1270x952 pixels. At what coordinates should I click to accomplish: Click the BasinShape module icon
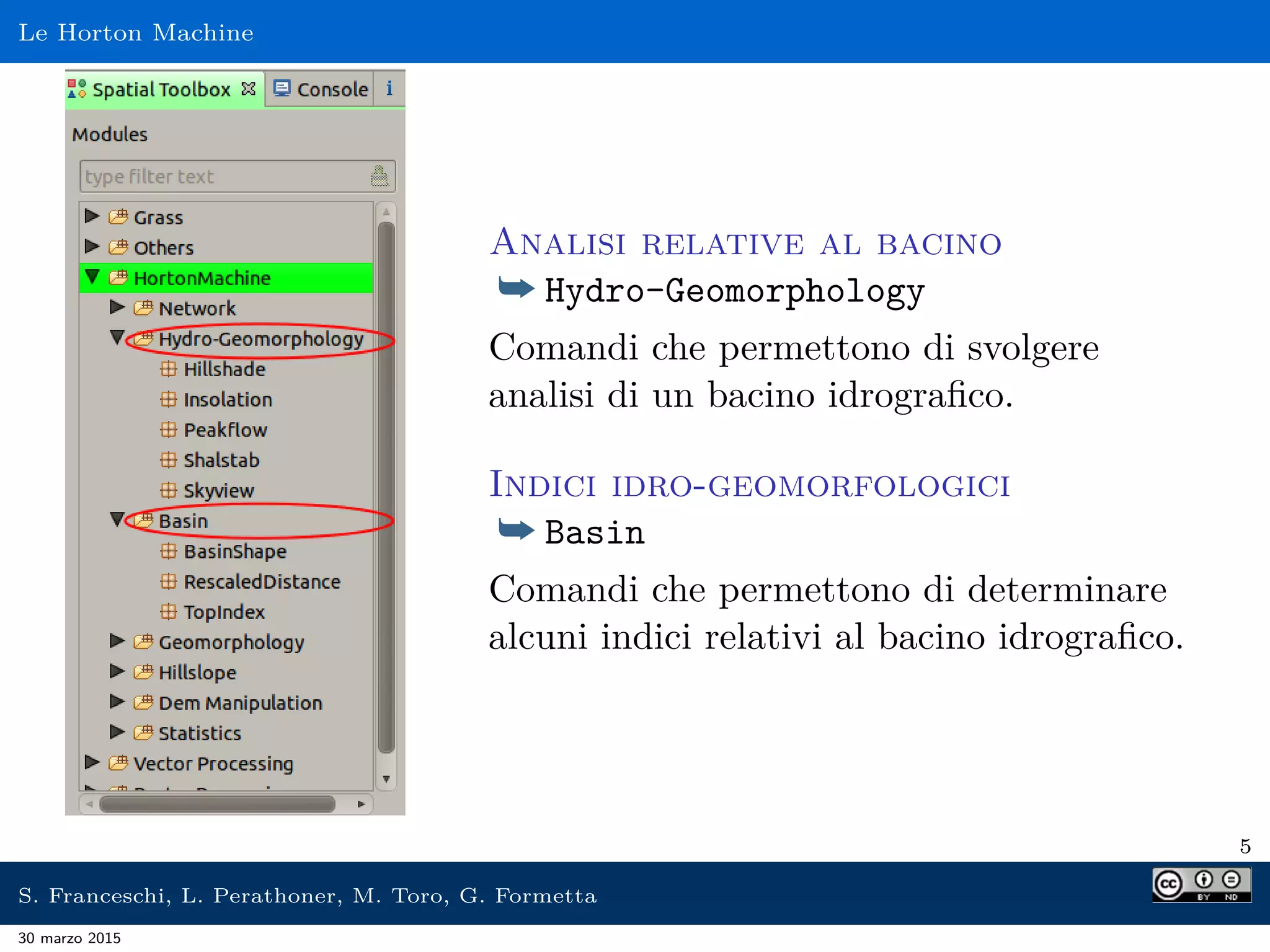(x=169, y=551)
